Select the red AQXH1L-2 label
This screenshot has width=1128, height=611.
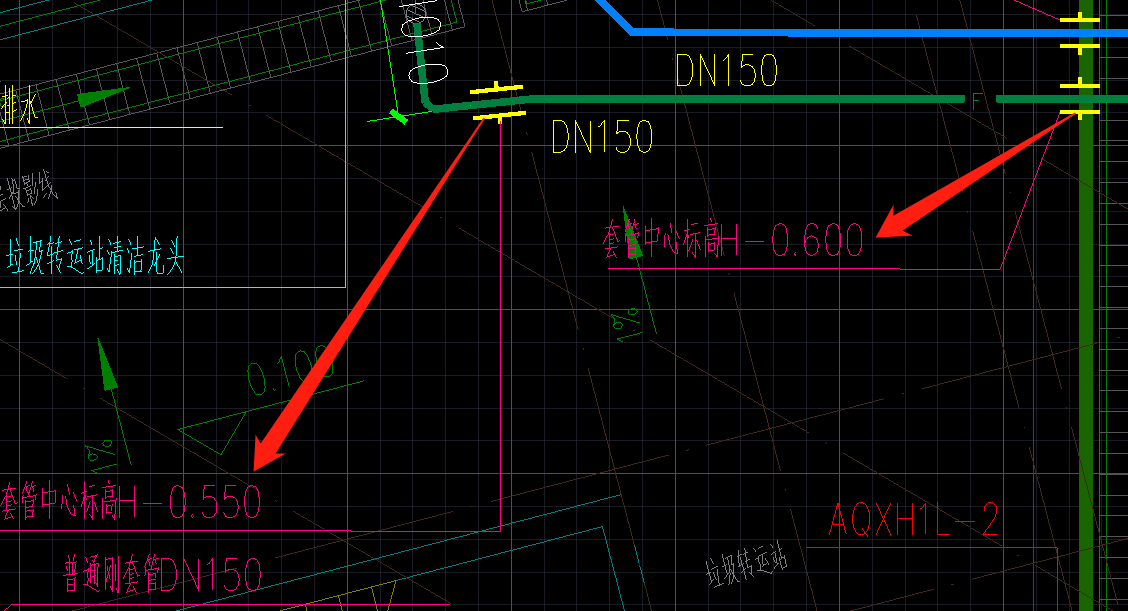(x=914, y=520)
